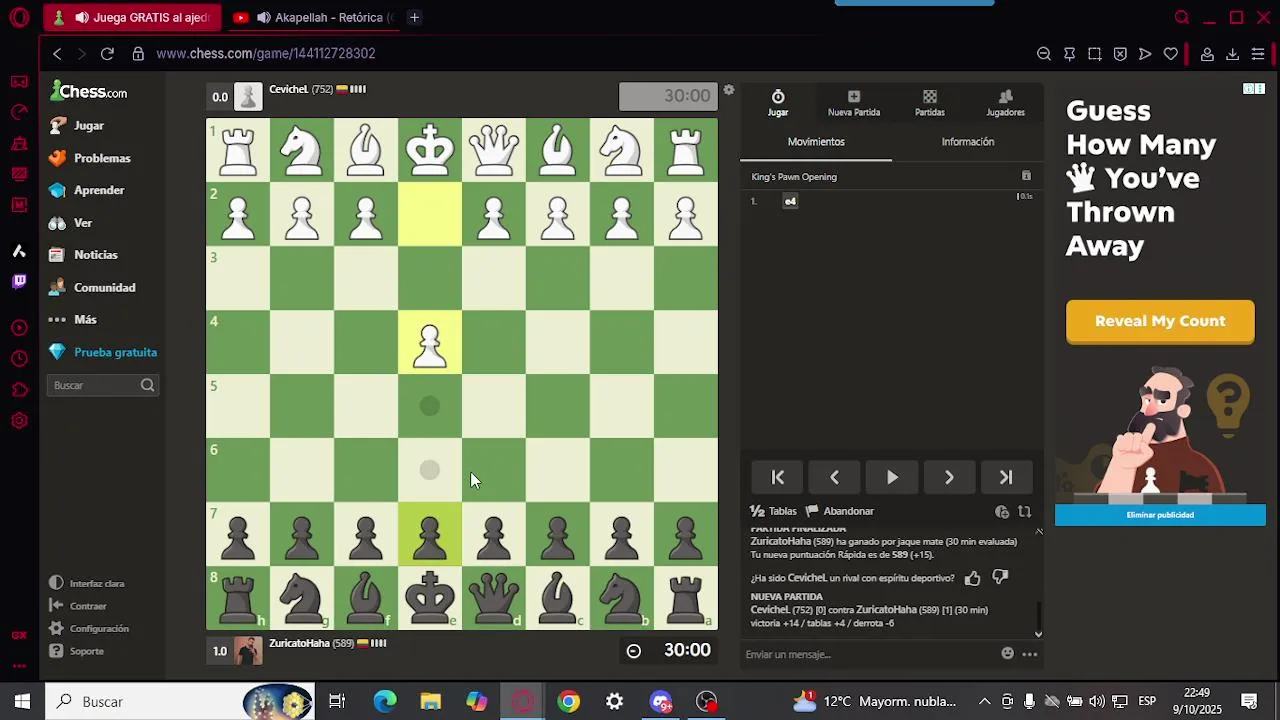Collapse the chat panel with the toggle arrow

coord(1038,531)
